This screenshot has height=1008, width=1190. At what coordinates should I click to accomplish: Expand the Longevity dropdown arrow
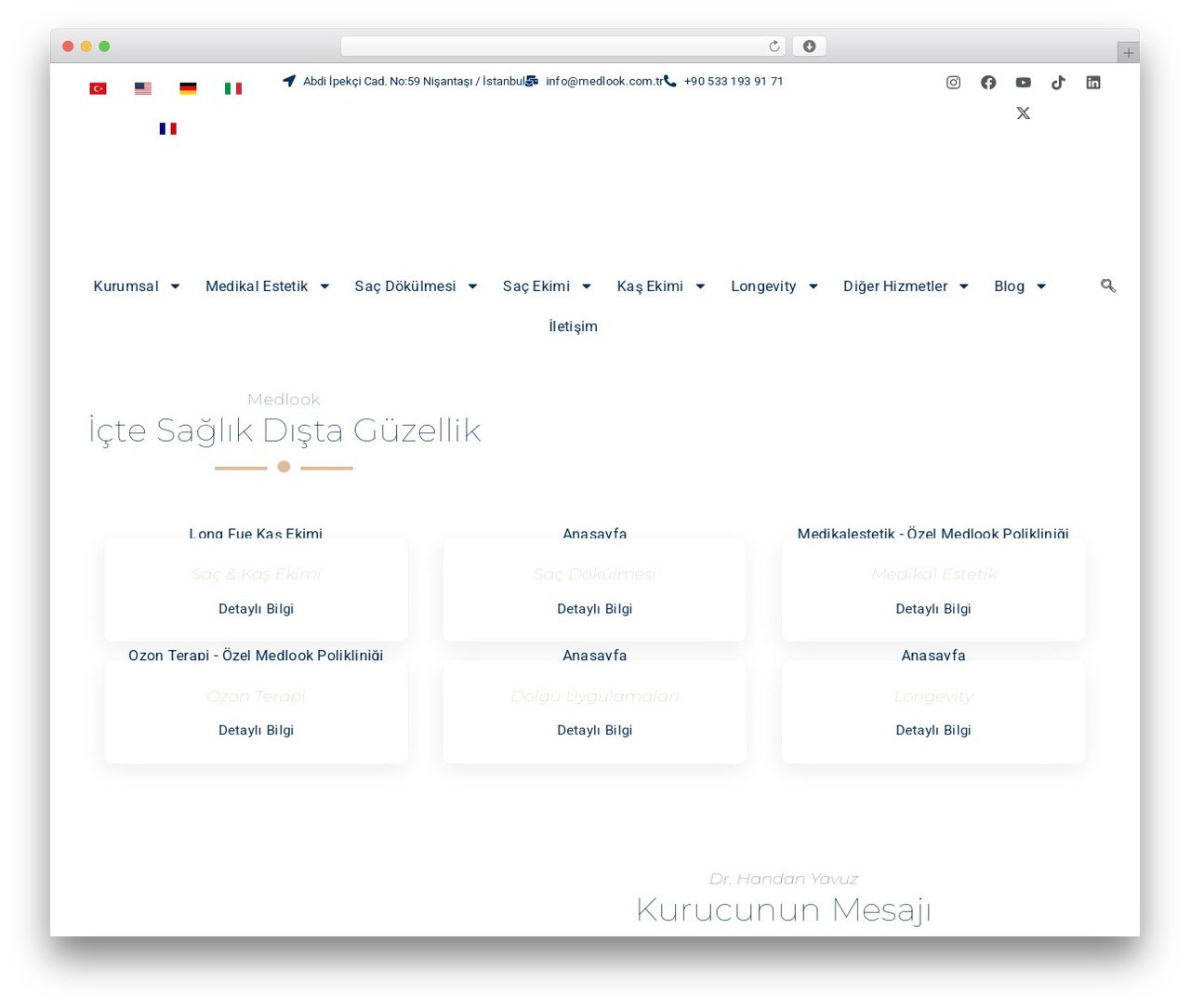[x=813, y=286]
